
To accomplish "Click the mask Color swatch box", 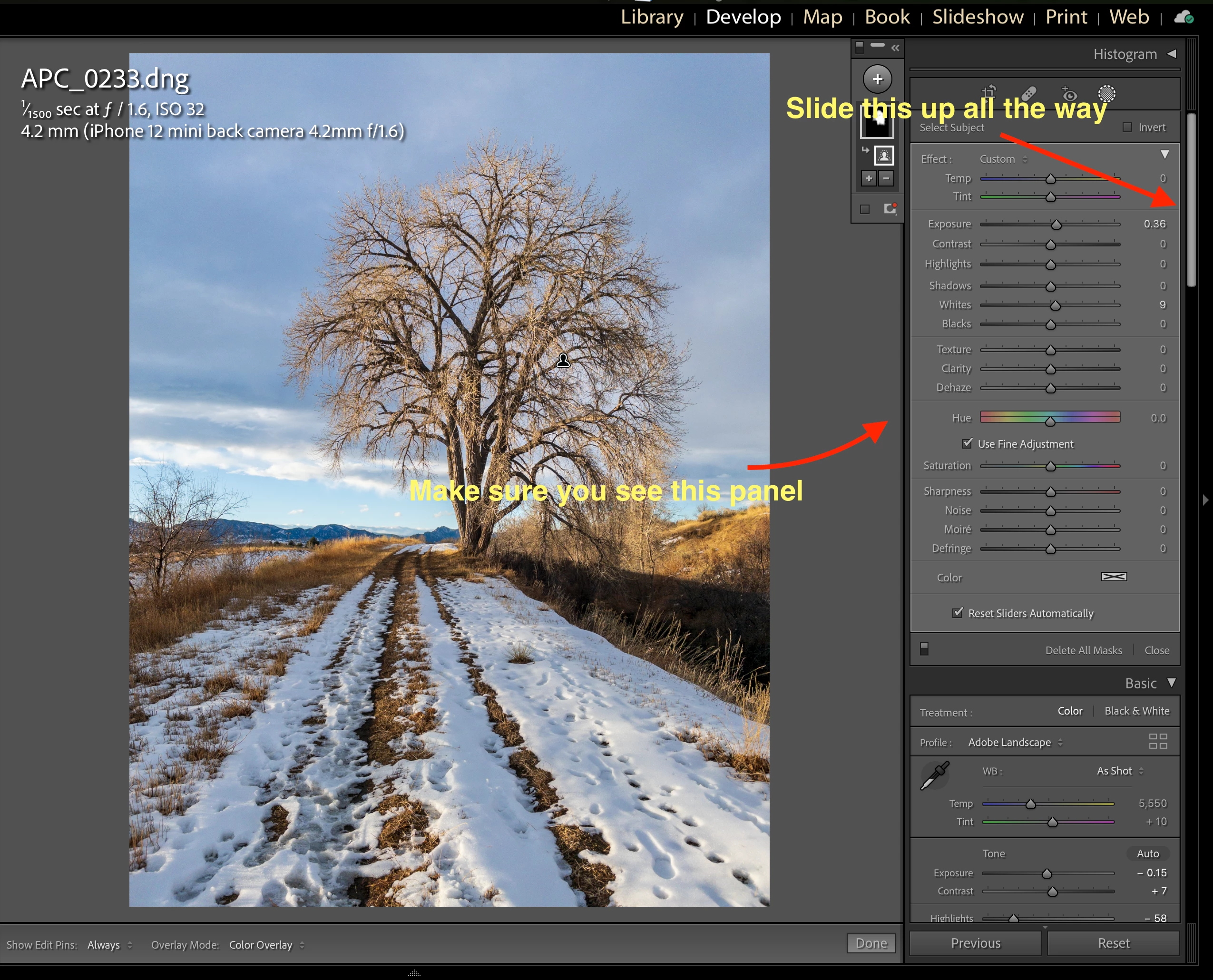I will point(1113,577).
